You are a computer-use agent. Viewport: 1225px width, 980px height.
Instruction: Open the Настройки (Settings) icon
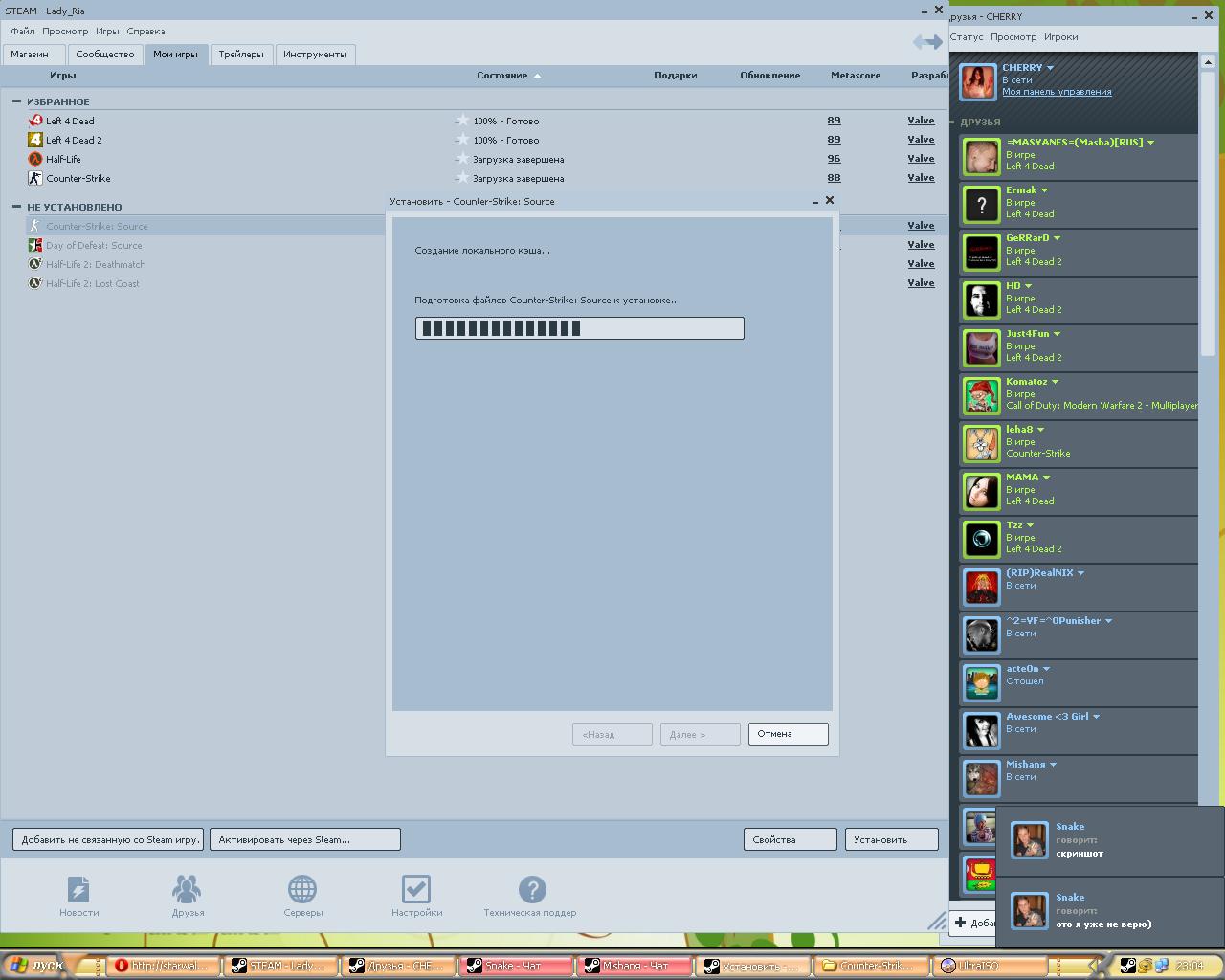pyautogui.click(x=416, y=889)
